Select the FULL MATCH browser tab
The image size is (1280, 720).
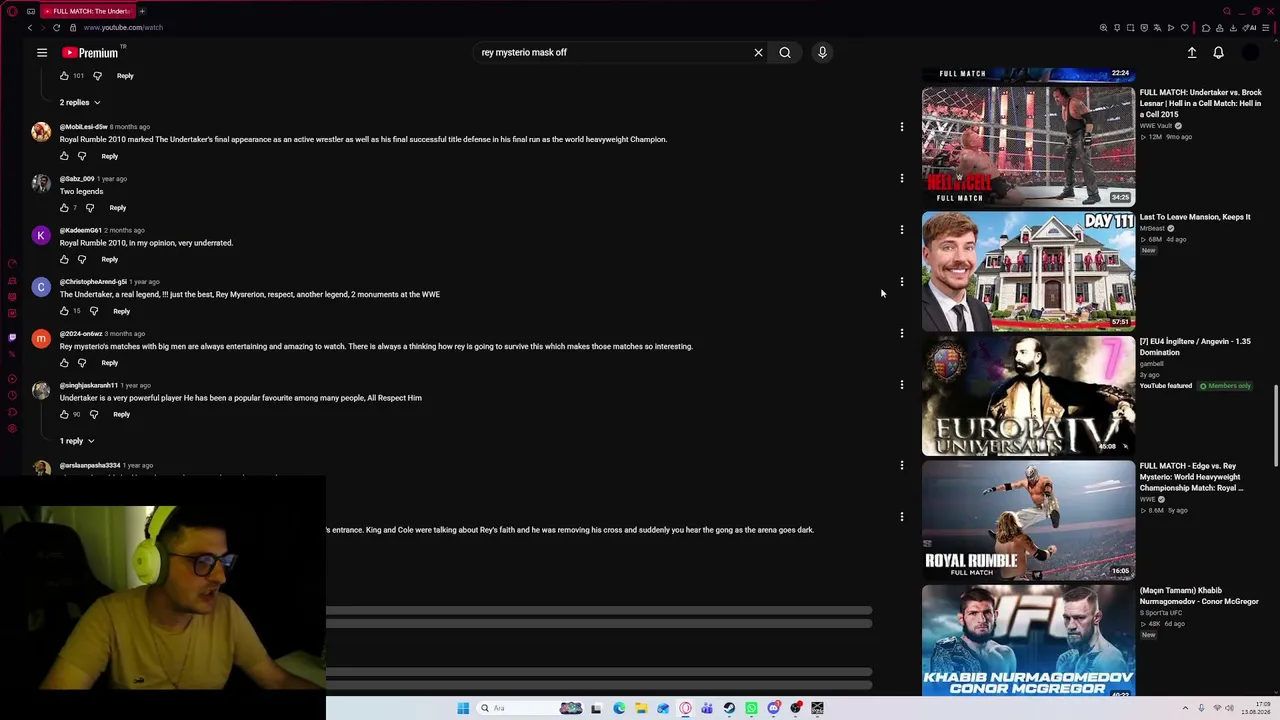[x=86, y=11]
